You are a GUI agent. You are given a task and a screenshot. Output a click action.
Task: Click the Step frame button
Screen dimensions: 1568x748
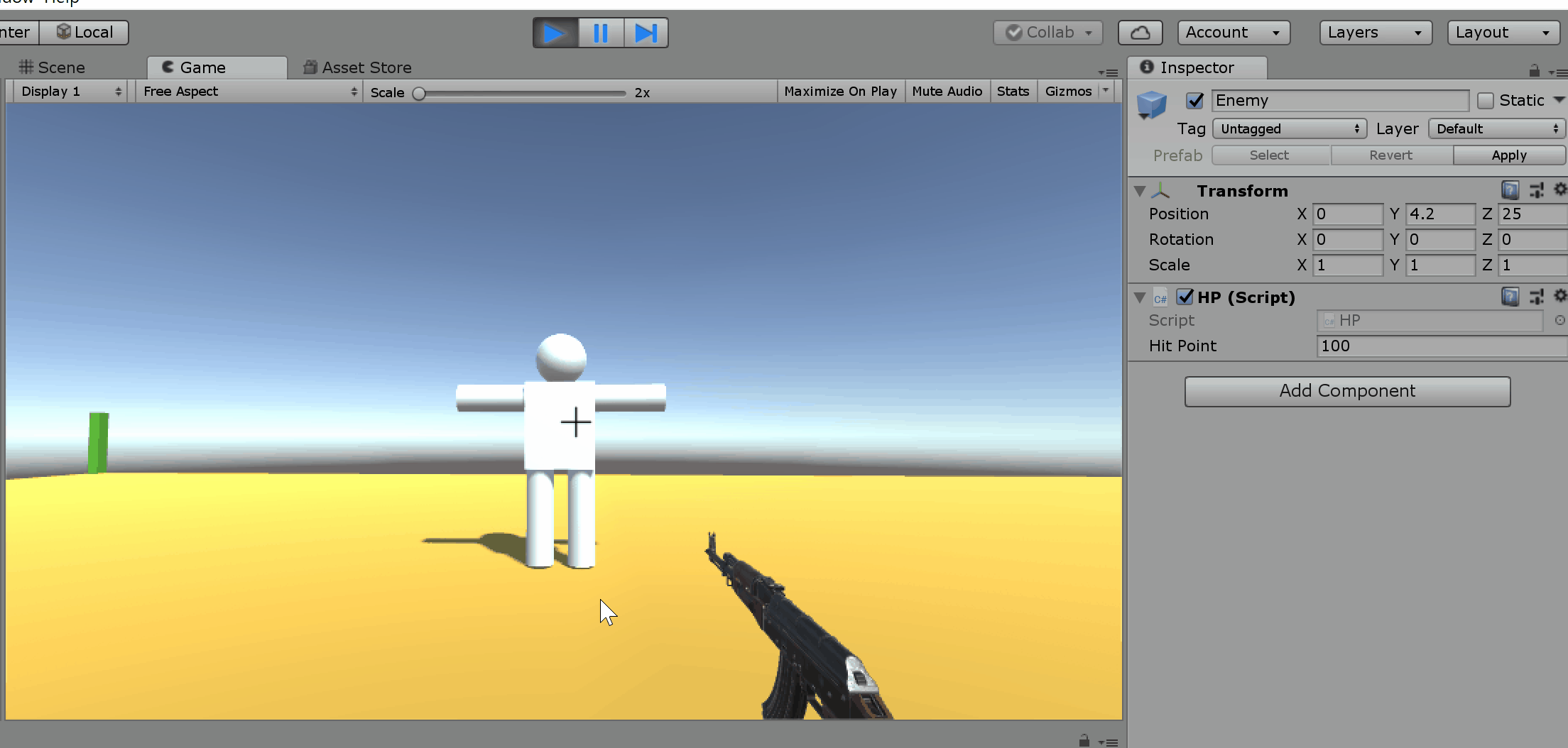click(646, 33)
